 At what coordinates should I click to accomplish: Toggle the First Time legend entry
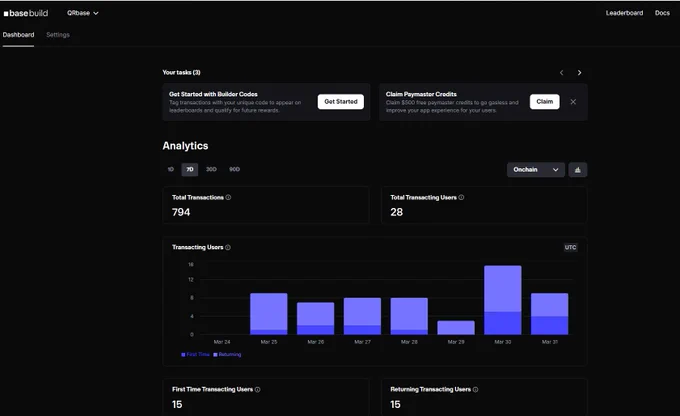195,354
